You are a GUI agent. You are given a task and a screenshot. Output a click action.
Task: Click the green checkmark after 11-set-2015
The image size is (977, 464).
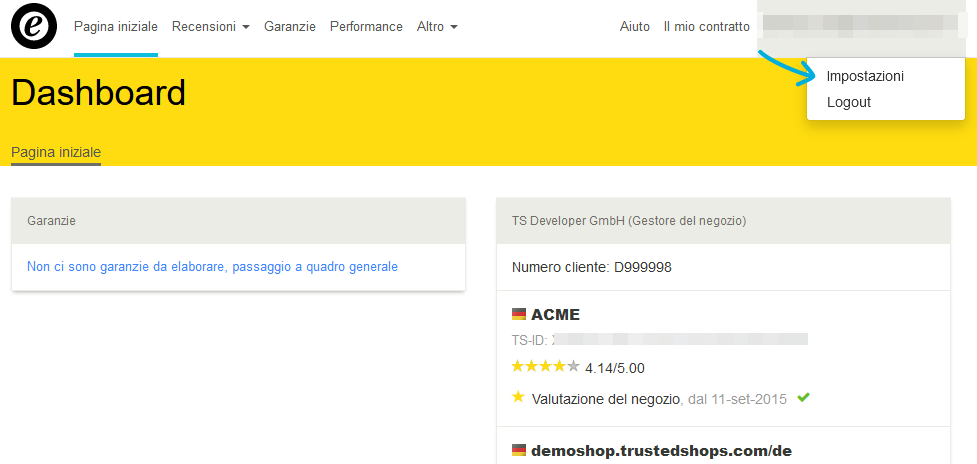[803, 397]
